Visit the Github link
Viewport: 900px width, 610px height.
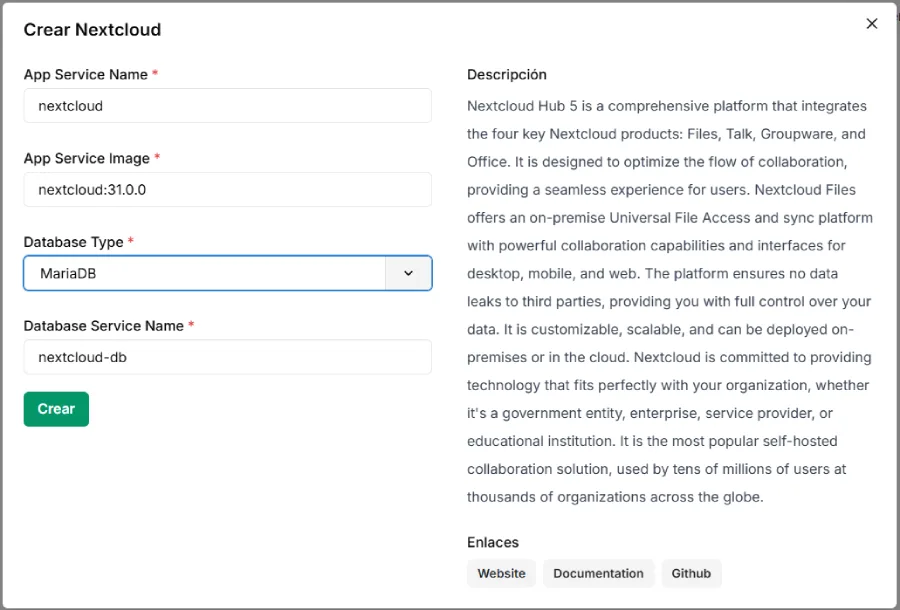691,573
